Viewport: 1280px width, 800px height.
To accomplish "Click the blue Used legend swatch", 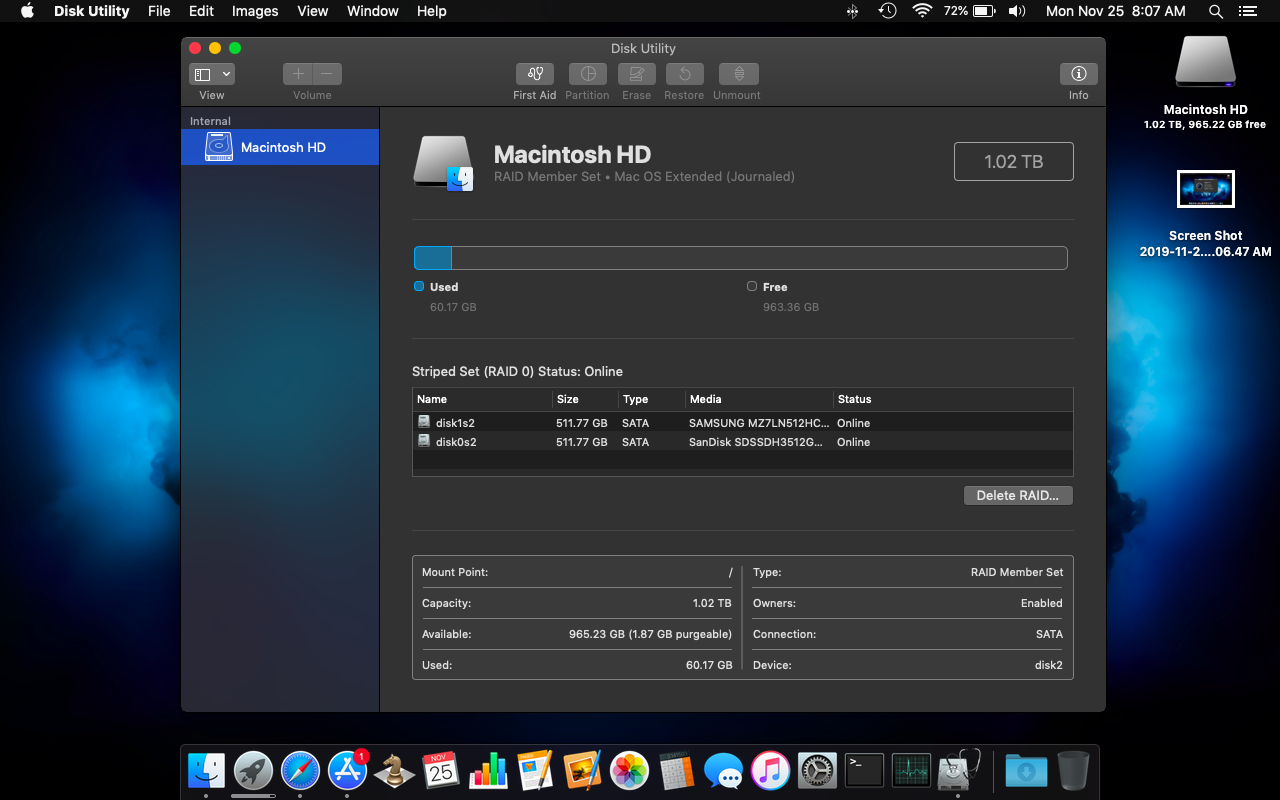I will [x=419, y=286].
